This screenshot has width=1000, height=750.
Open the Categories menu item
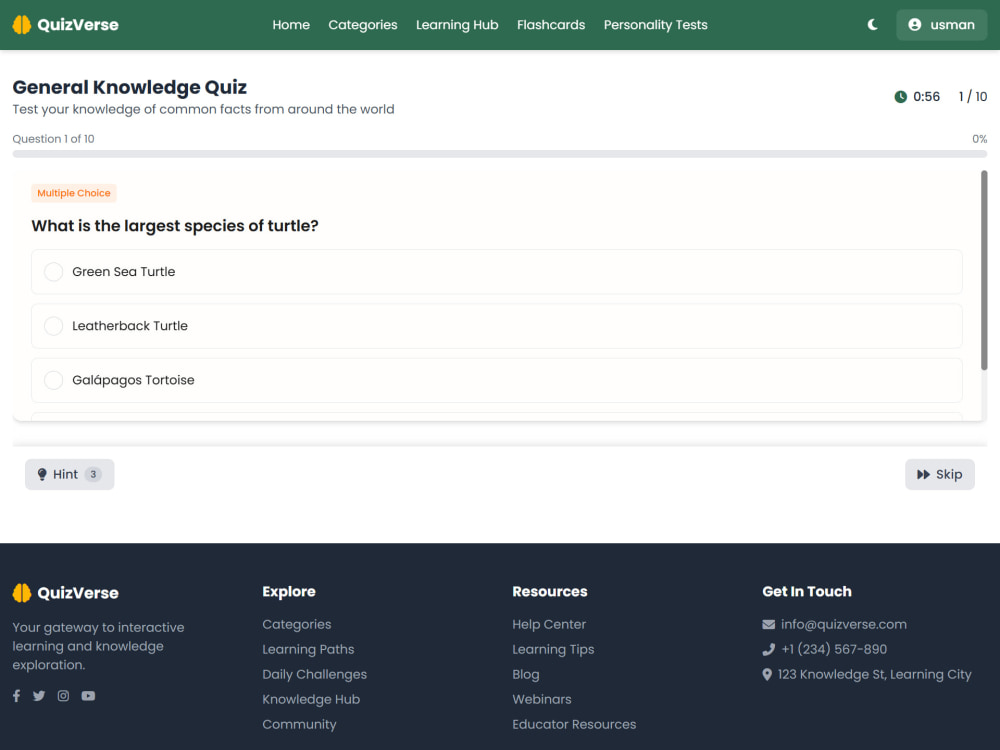(x=363, y=25)
